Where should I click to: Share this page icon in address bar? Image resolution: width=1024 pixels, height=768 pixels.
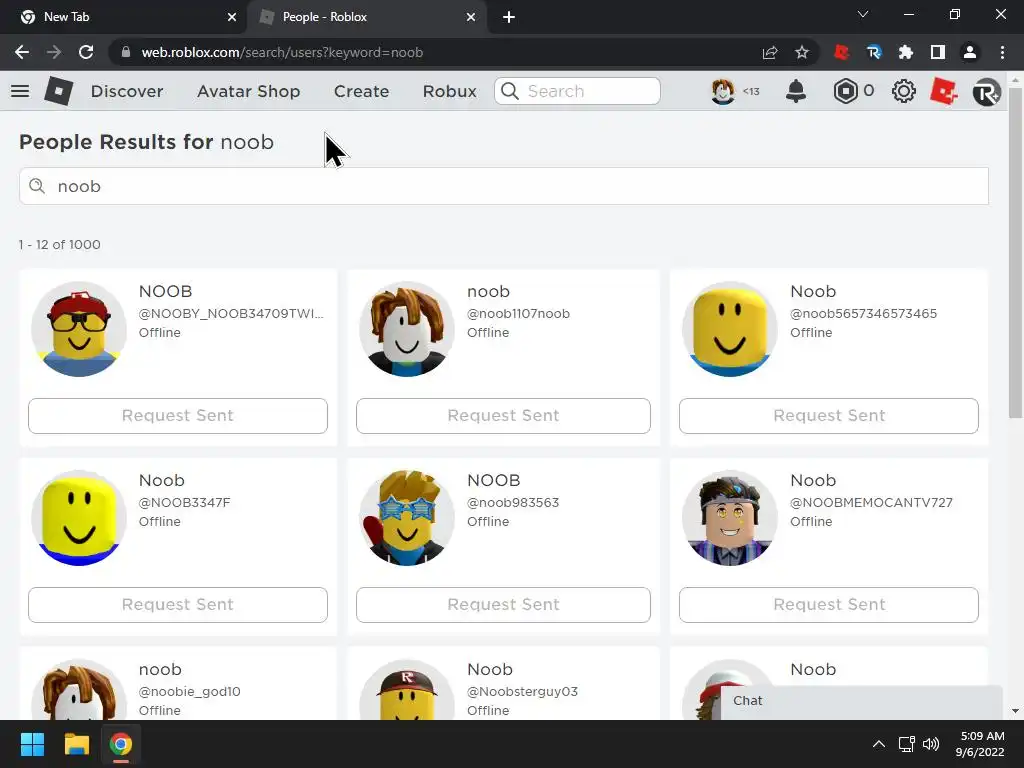click(770, 52)
